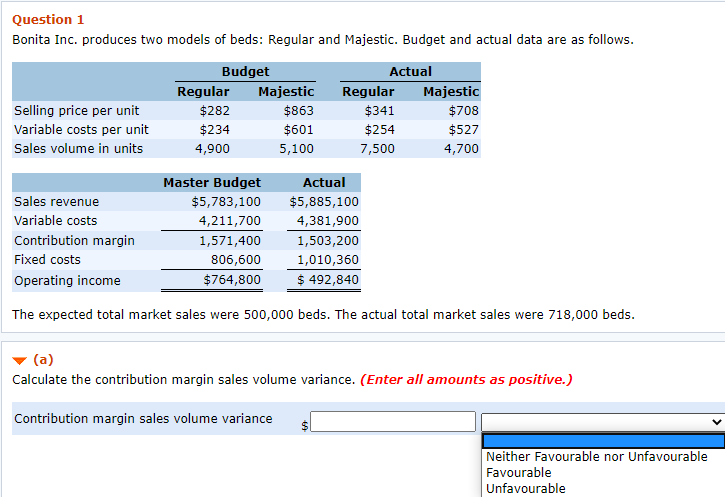Click actual Majestic variable cost '$527'
The width and height of the screenshot is (725, 497).
pos(463,130)
